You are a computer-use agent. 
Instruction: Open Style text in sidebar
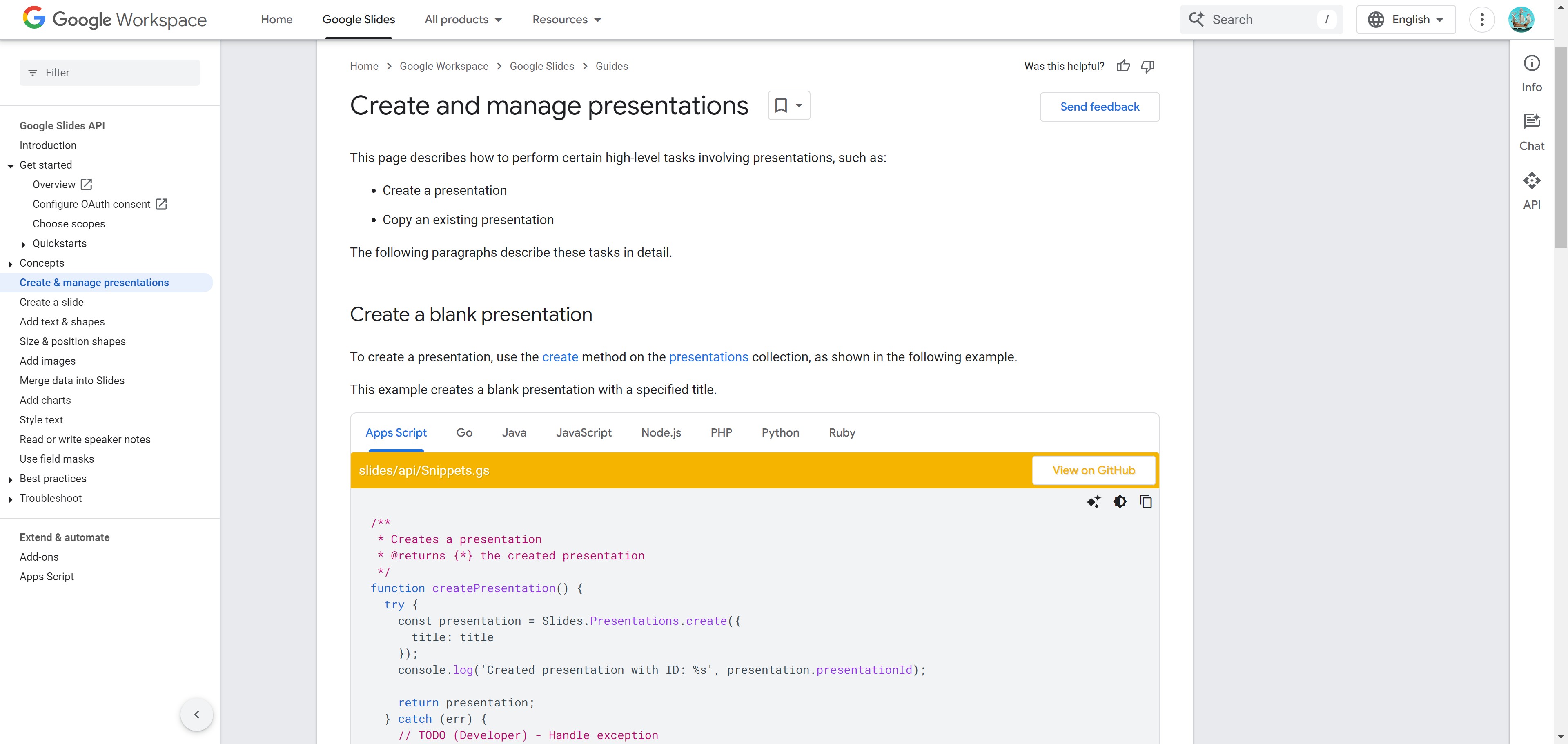coord(41,420)
